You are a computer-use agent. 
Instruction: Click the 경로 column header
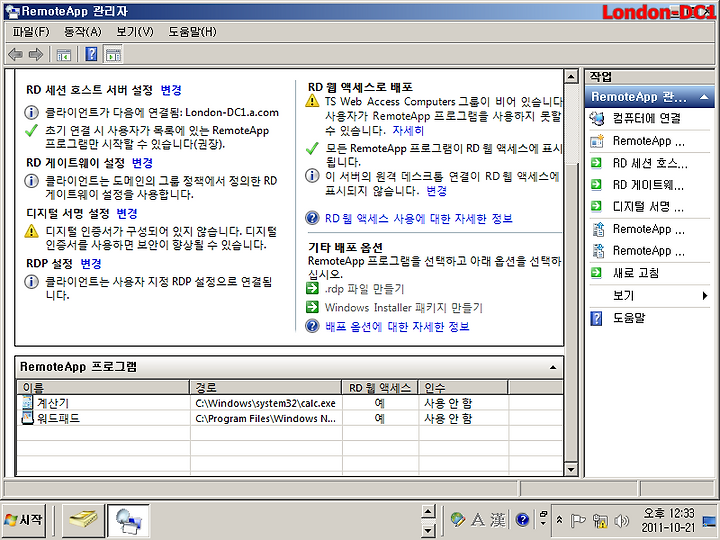266,387
